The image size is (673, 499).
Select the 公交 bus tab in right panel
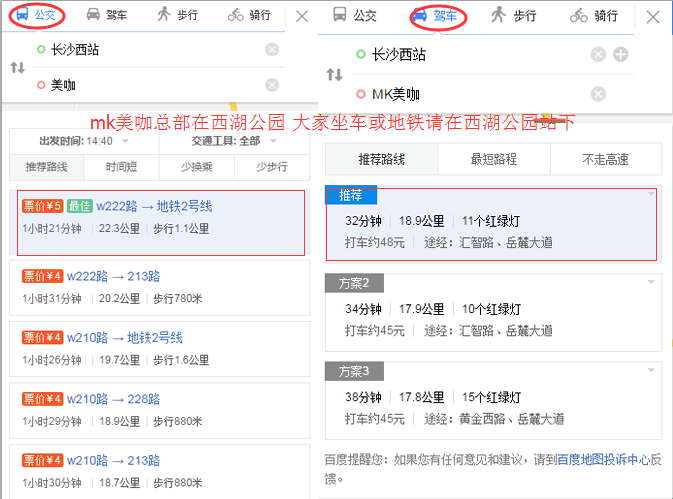click(x=355, y=15)
